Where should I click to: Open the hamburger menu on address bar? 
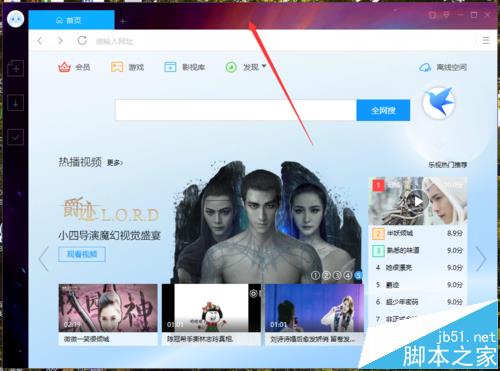coord(486,41)
